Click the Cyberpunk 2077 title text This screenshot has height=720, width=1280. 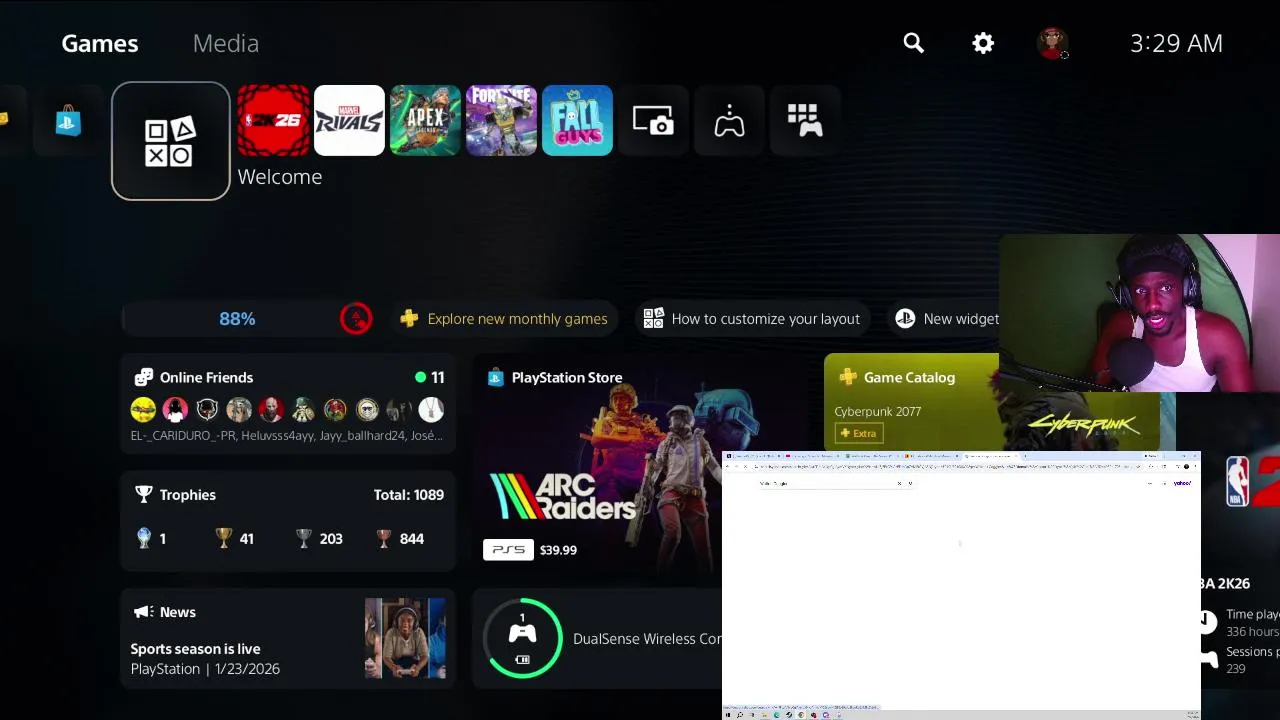pyautogui.click(x=877, y=412)
